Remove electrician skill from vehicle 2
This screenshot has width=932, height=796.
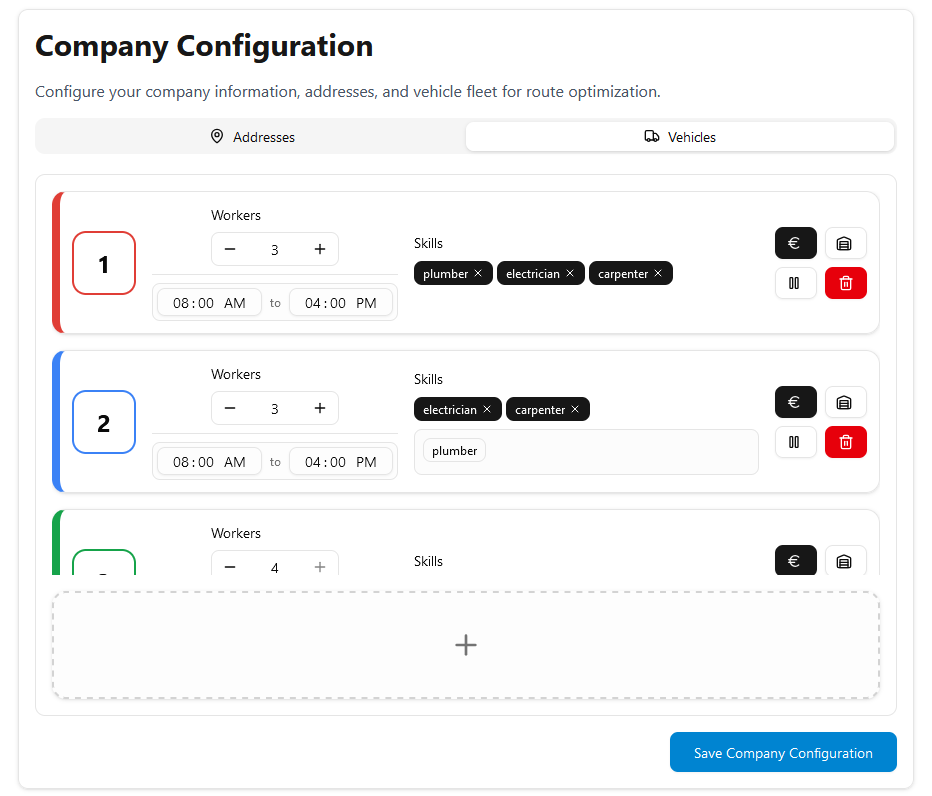pos(487,410)
